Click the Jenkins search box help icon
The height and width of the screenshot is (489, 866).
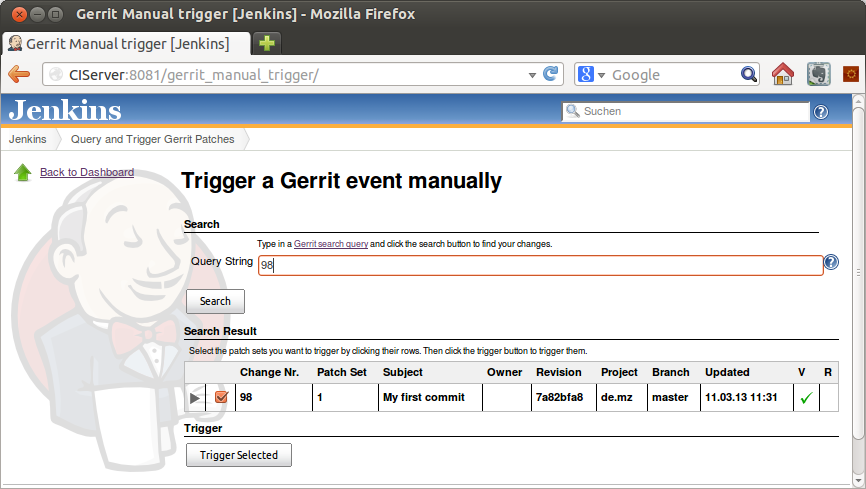pos(821,112)
